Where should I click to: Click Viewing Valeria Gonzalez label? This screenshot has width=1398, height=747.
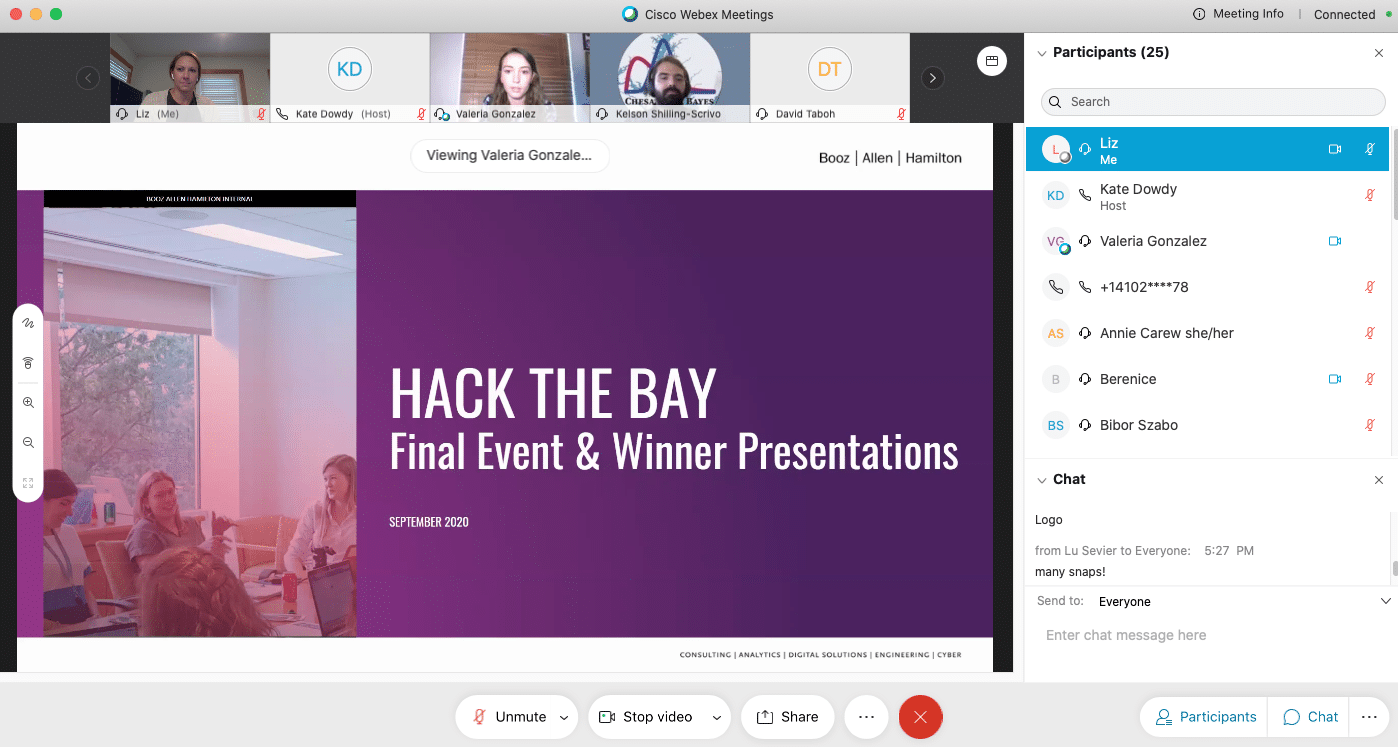(x=509, y=155)
